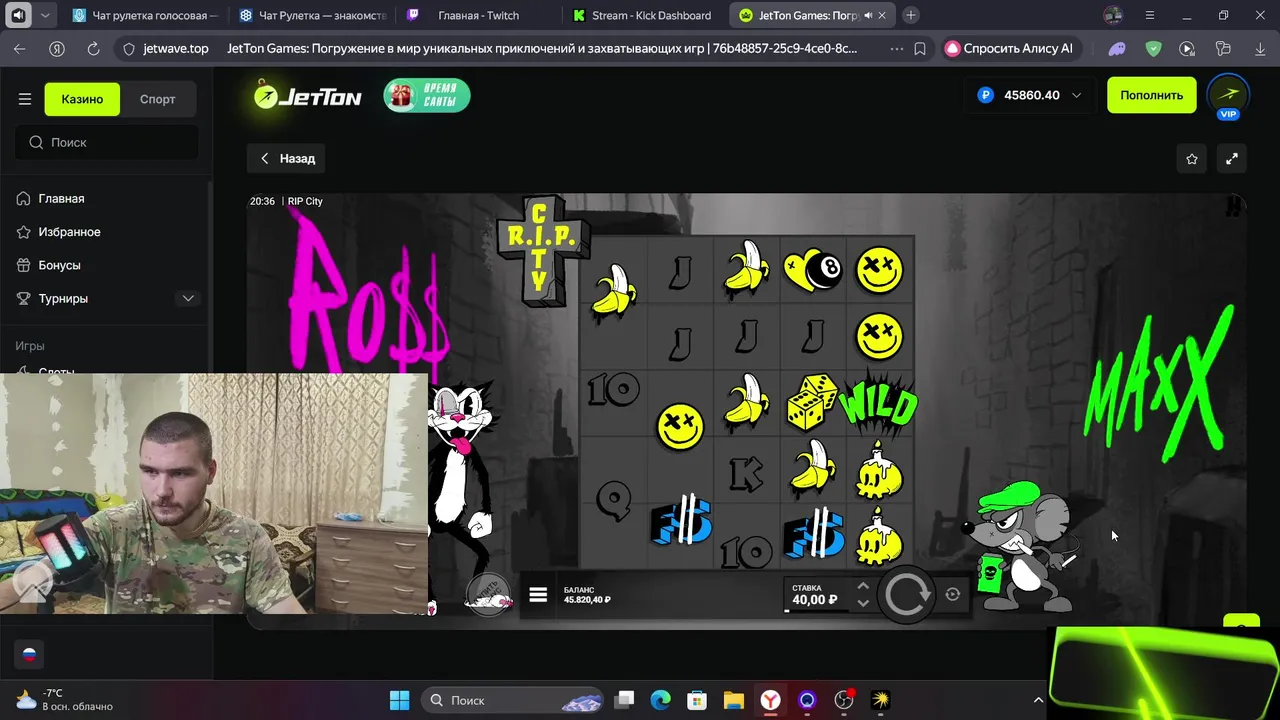
Task: Click the WILD symbol on reels
Action: [878, 404]
